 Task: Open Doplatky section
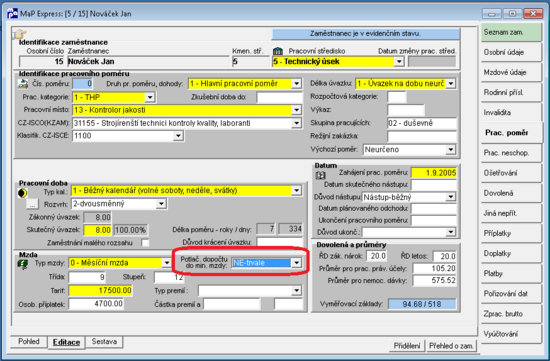click(x=511, y=253)
